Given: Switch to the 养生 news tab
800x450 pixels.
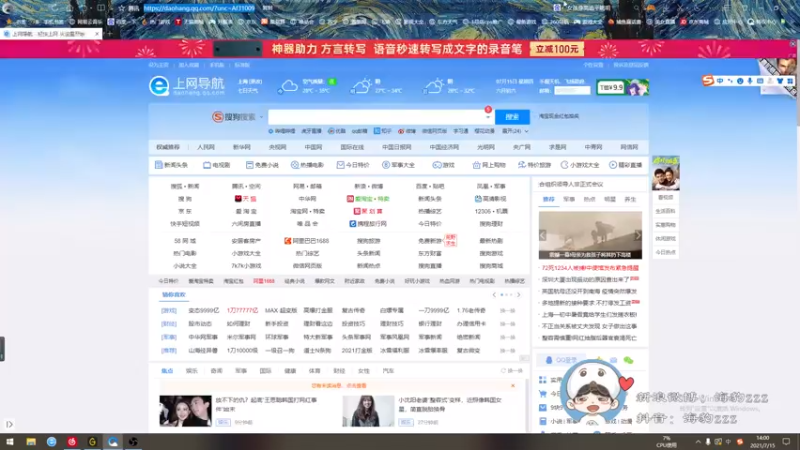Looking at the screenshot, I should [630, 199].
